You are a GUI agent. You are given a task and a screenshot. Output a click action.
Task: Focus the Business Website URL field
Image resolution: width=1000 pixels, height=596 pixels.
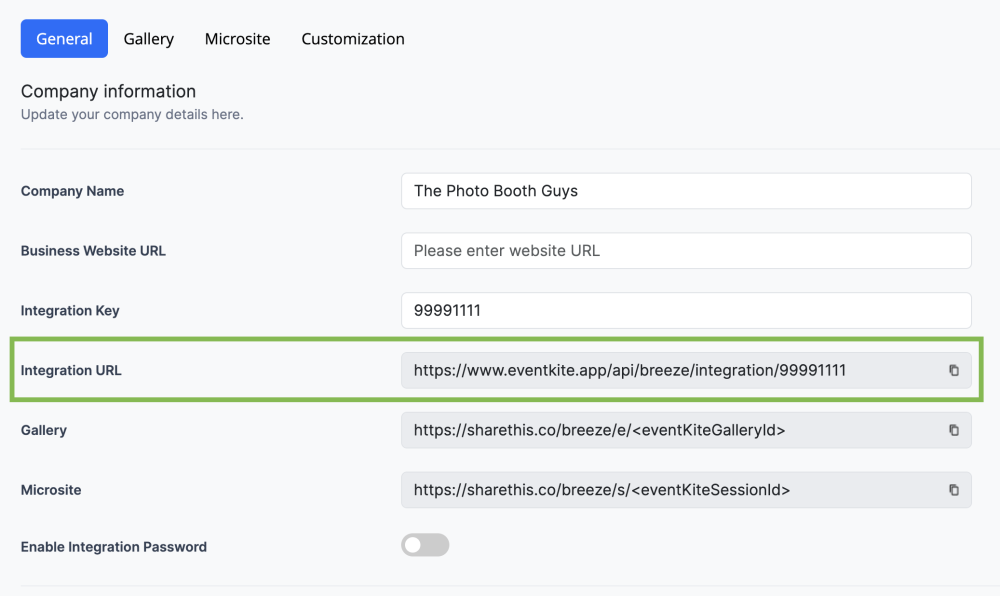pyautogui.click(x=686, y=251)
